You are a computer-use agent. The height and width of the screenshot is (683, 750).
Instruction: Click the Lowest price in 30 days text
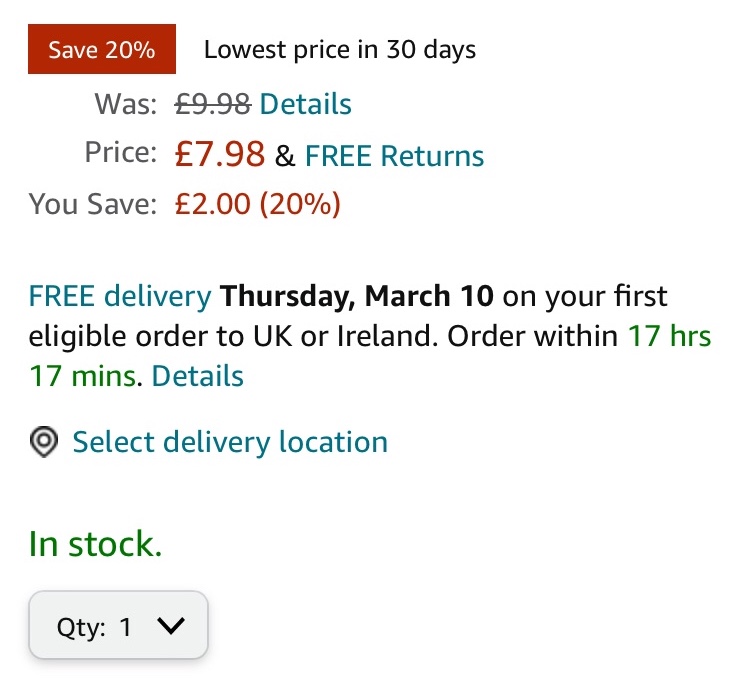[x=340, y=50]
